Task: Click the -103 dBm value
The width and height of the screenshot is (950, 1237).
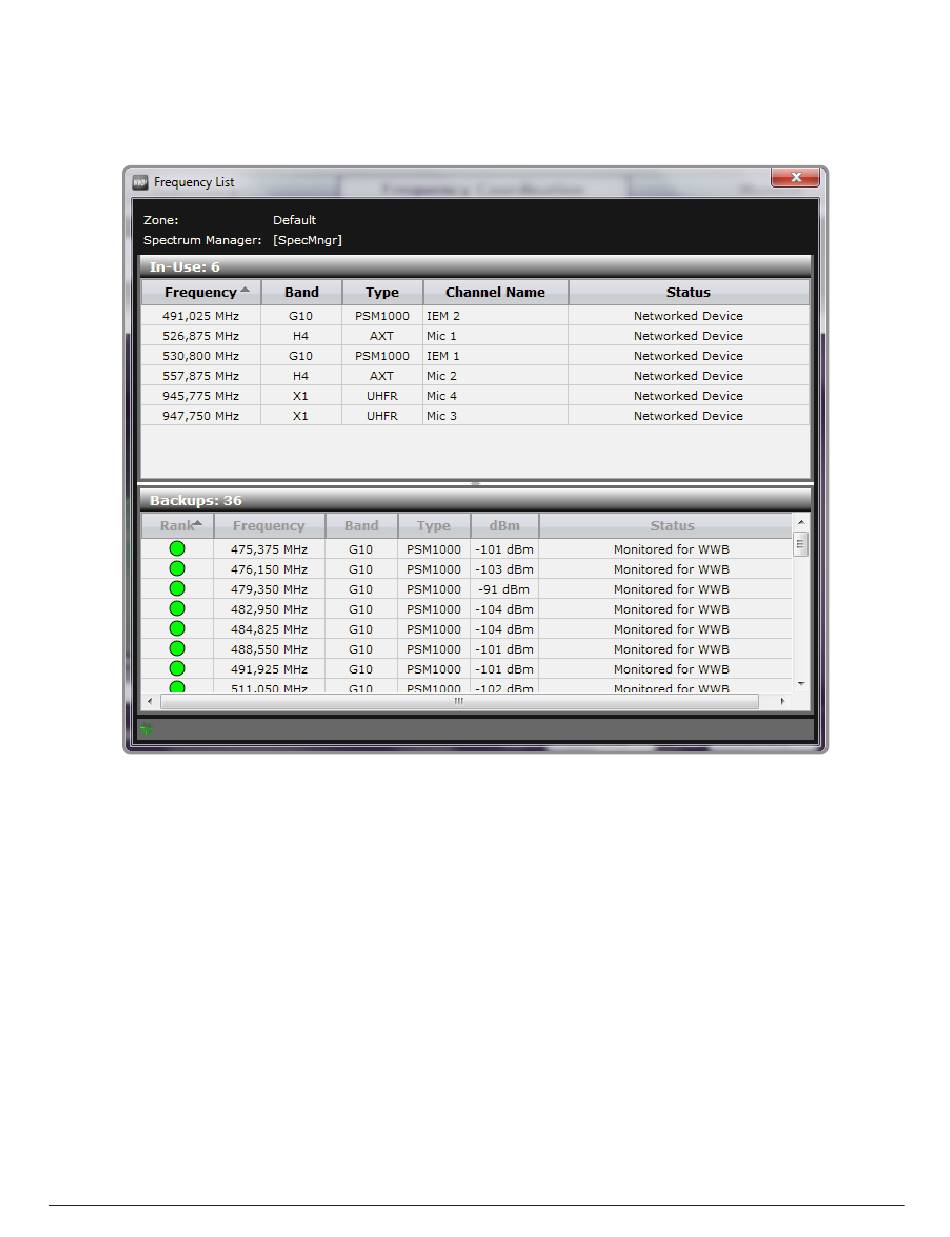Action: coord(505,570)
